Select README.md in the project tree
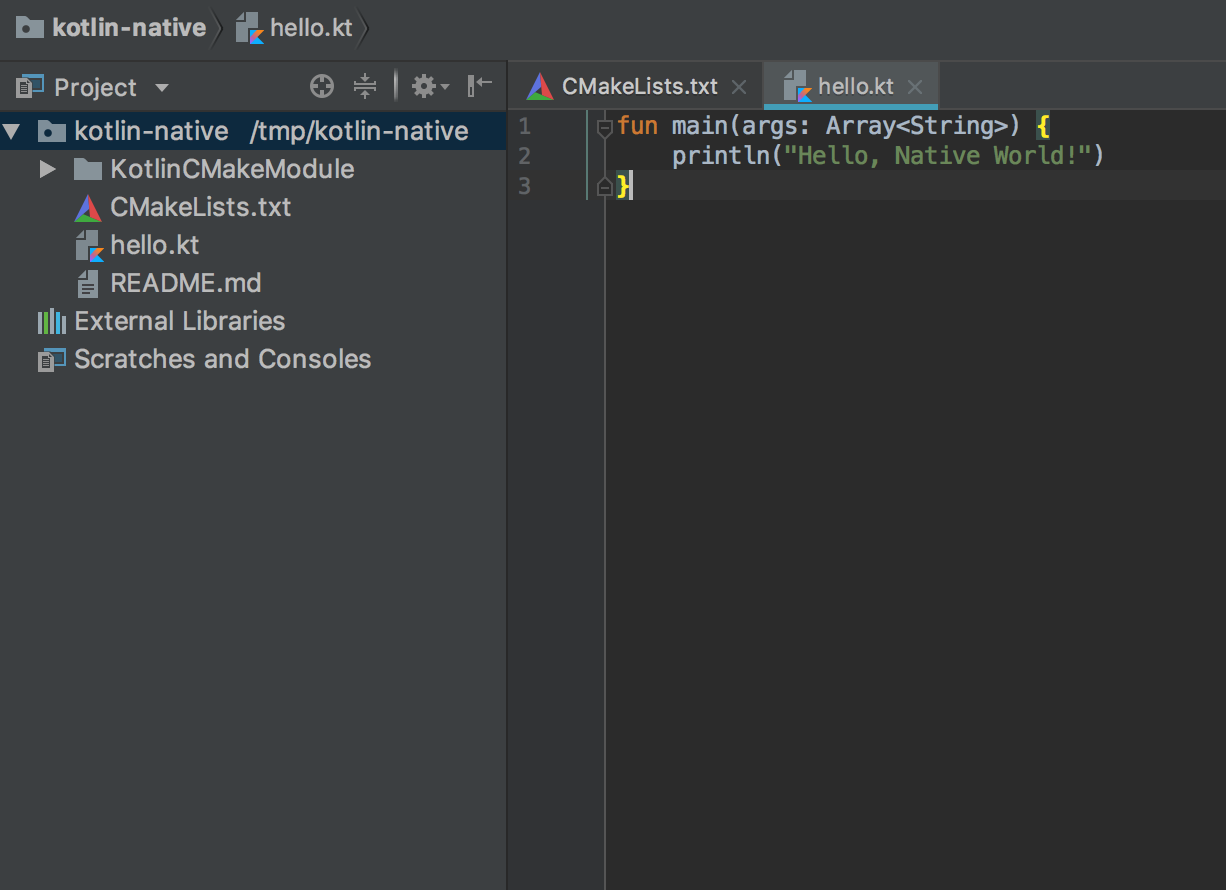The height and width of the screenshot is (890, 1226). (185, 284)
